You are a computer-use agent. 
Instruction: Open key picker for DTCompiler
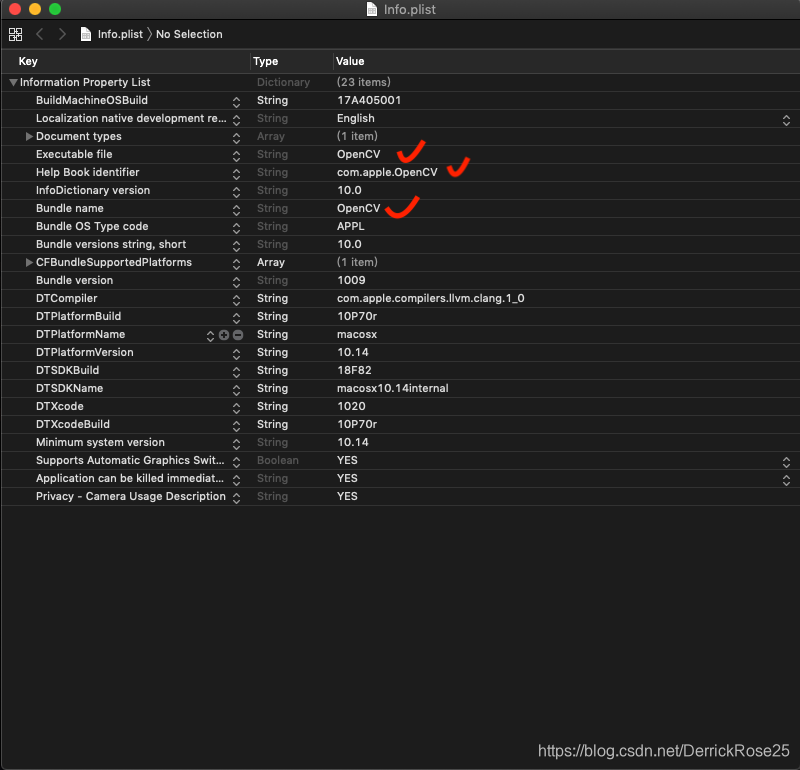pos(236,300)
